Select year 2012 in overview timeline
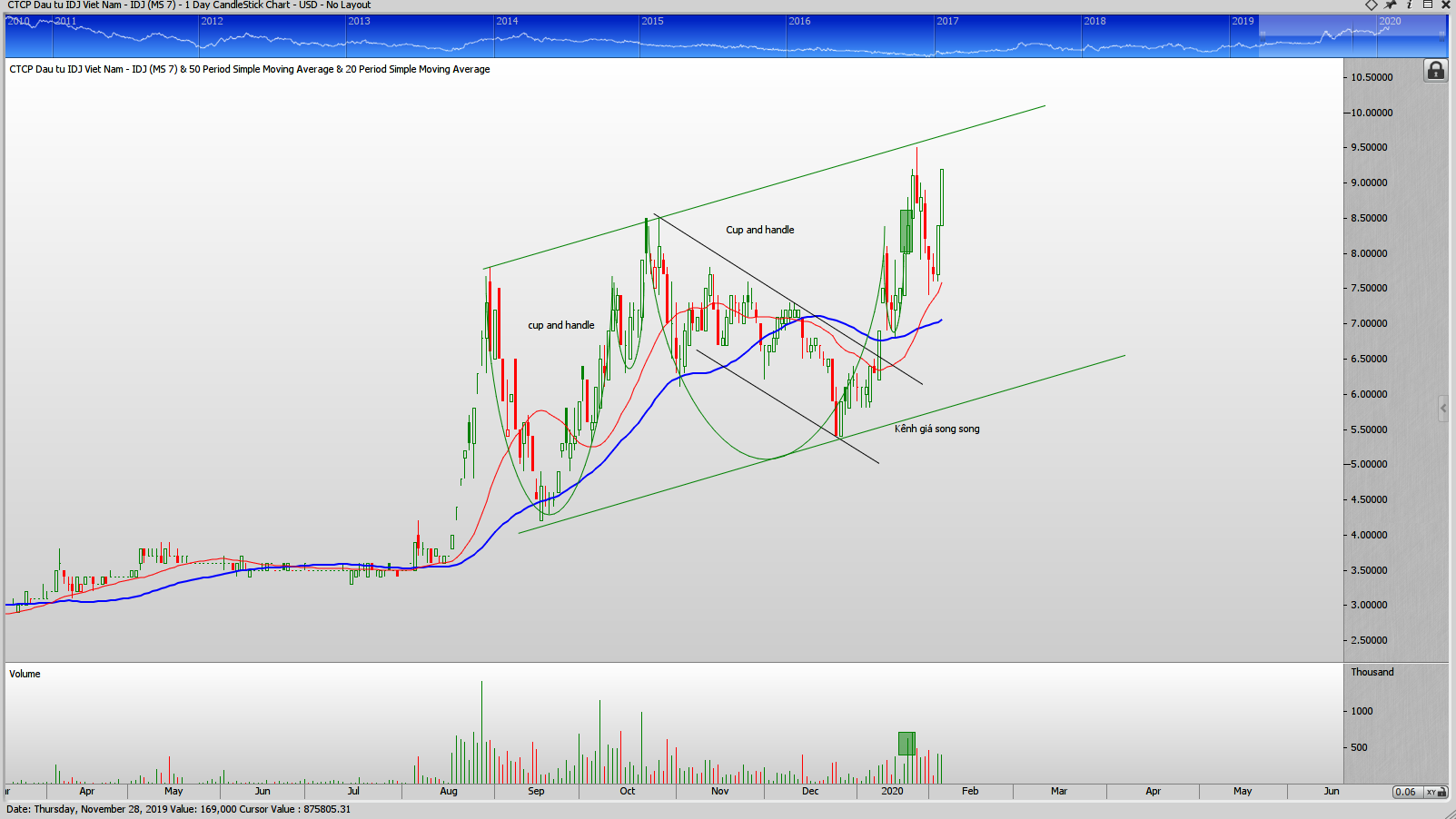This screenshot has height=819, width=1456. tap(212, 22)
